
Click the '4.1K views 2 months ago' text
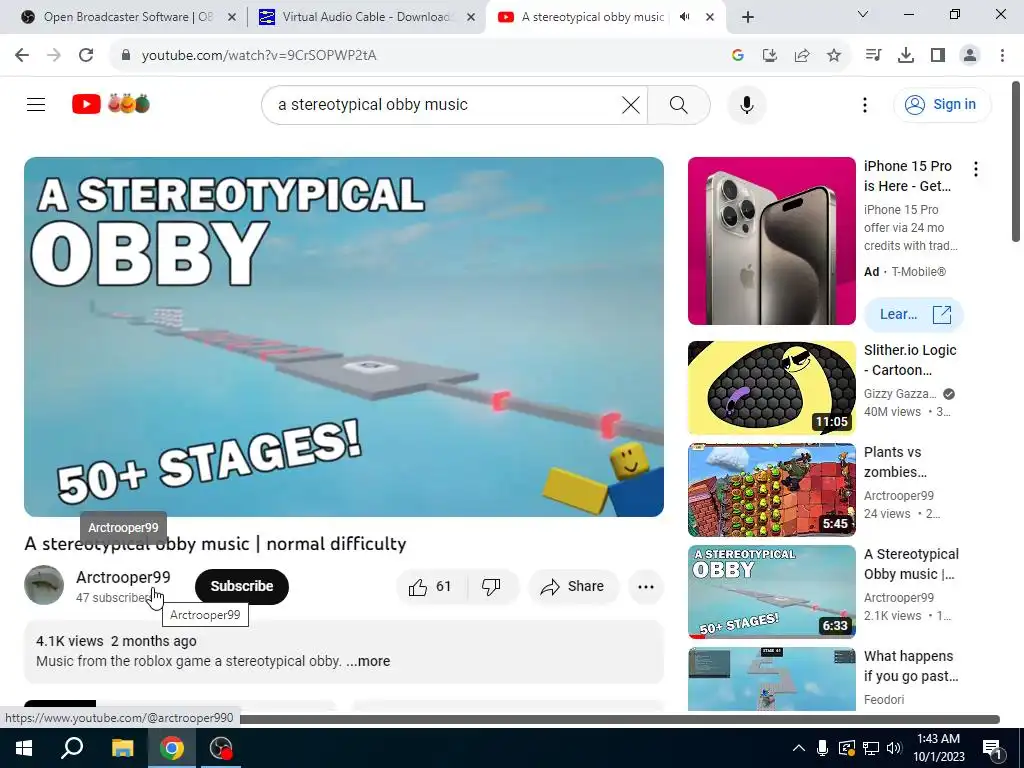point(116,641)
